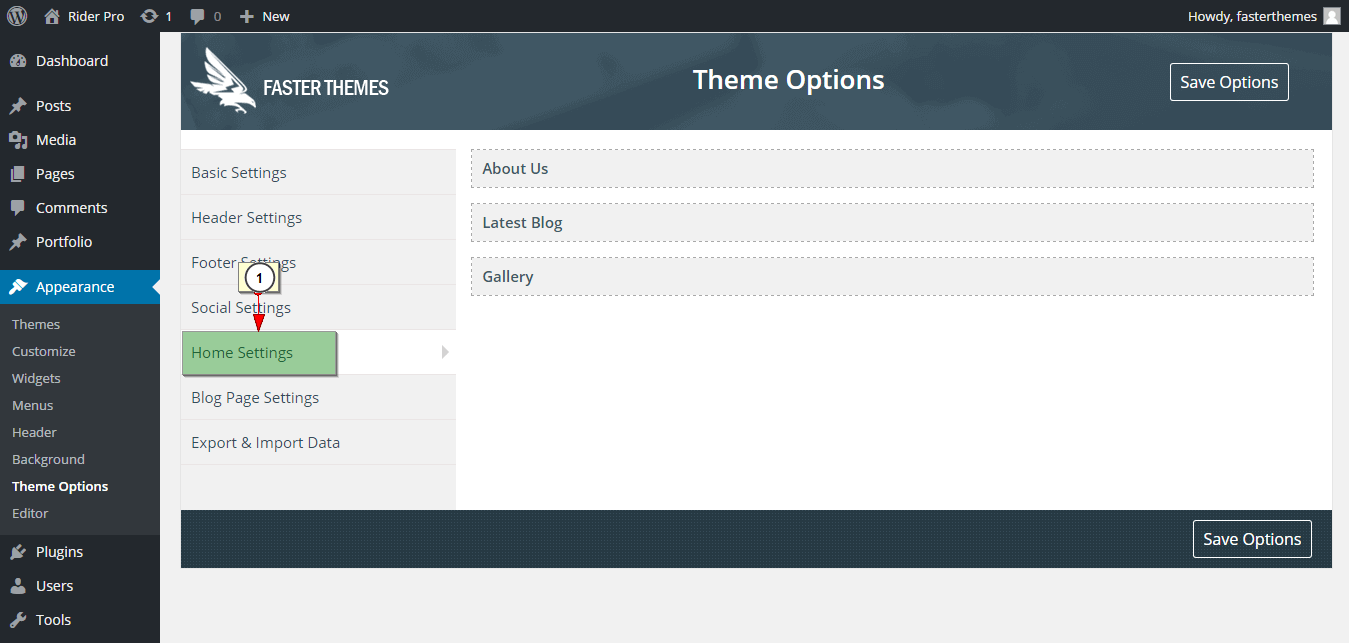1349x643 pixels.
Task: Expand the Gallery section
Action: pyautogui.click(x=892, y=277)
